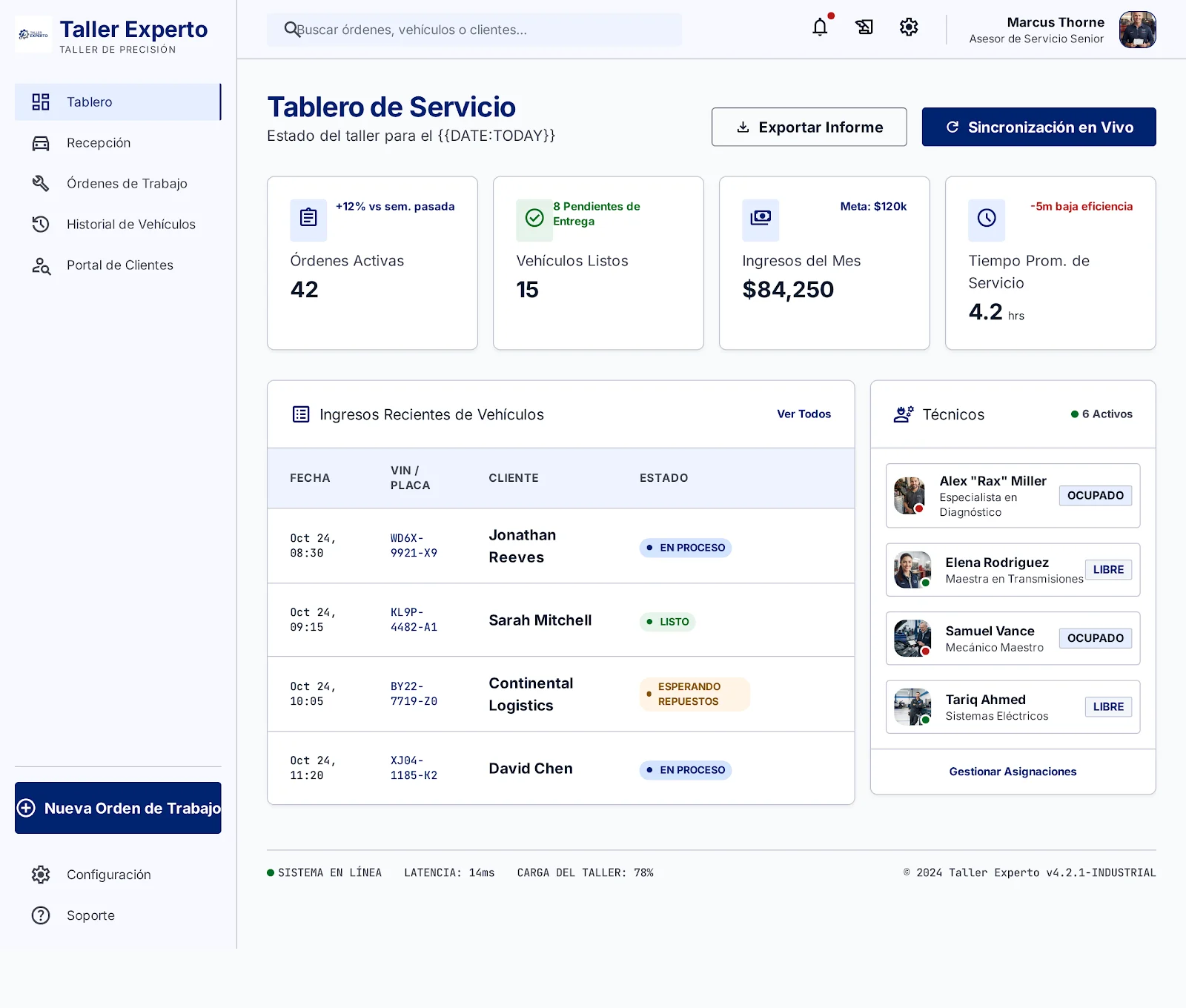Click the search magnifier icon
Viewport: 1186px width, 1008px height.
coord(292,30)
